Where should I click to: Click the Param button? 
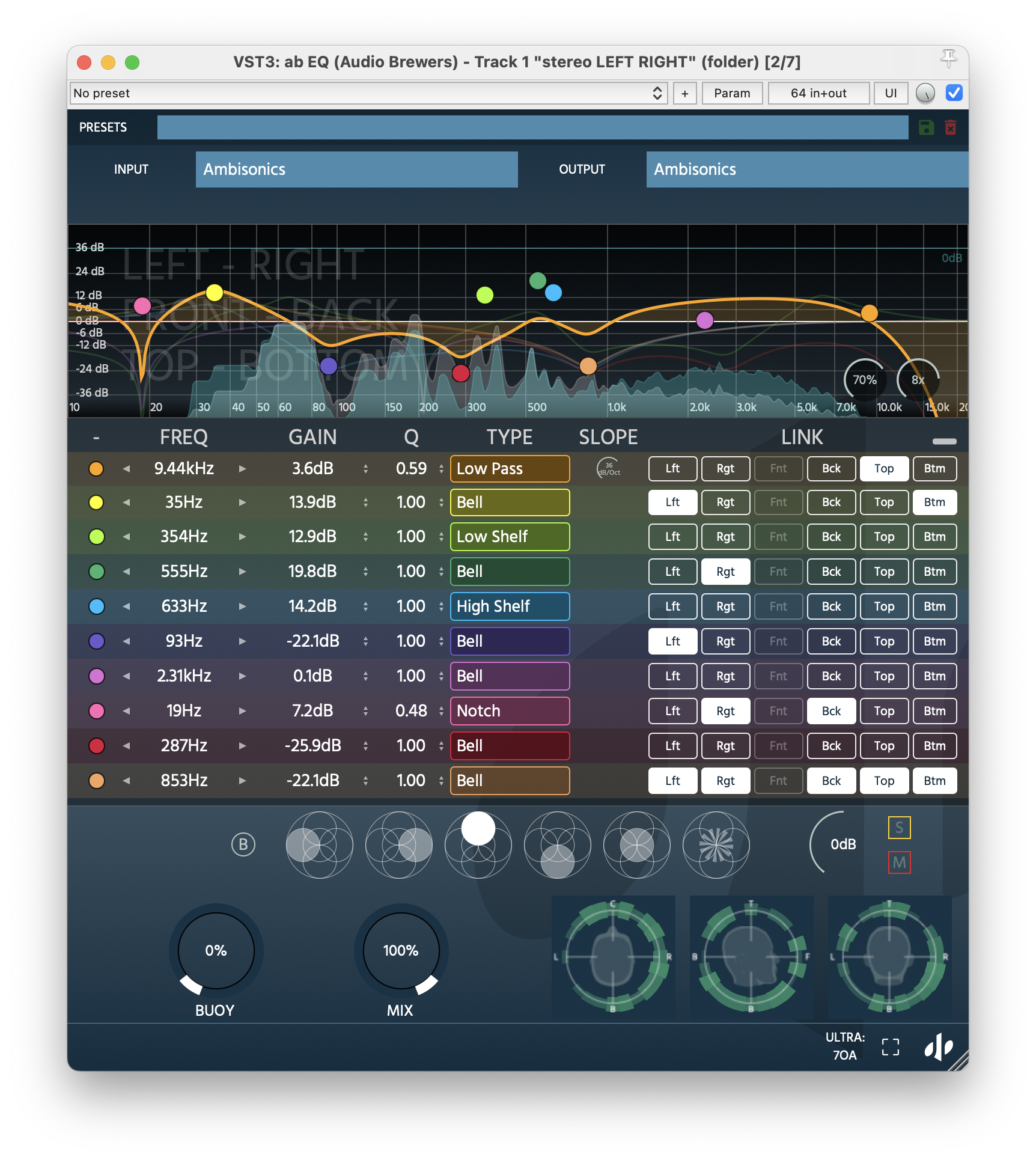tap(732, 93)
